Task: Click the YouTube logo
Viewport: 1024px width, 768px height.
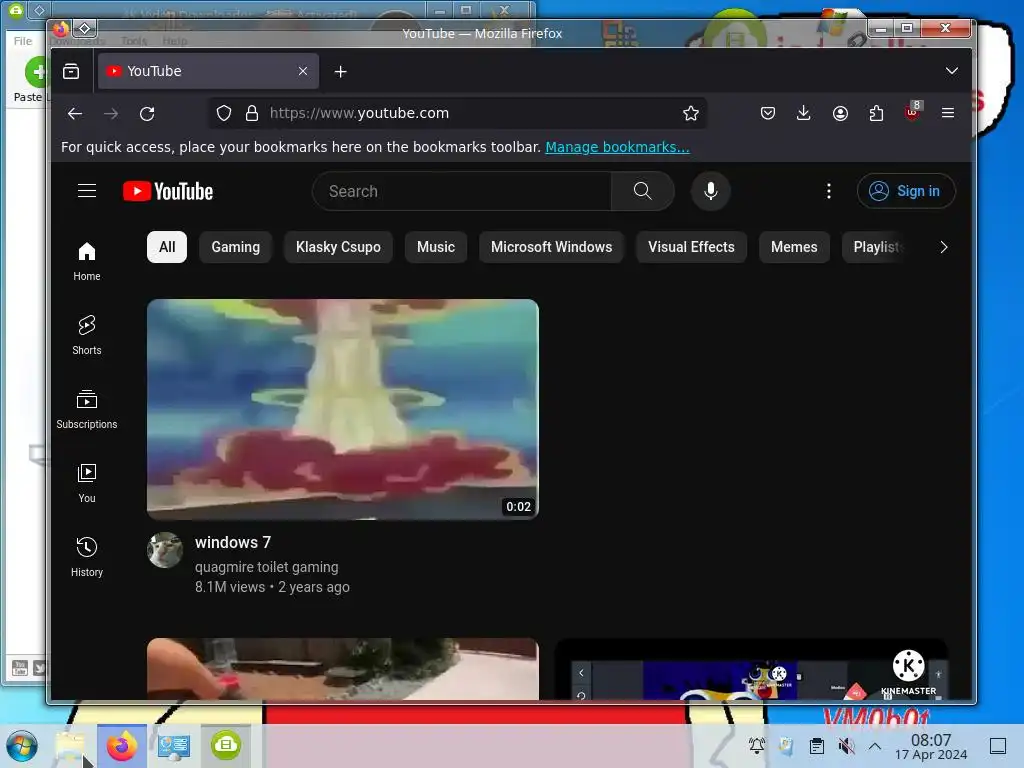Action: point(168,191)
